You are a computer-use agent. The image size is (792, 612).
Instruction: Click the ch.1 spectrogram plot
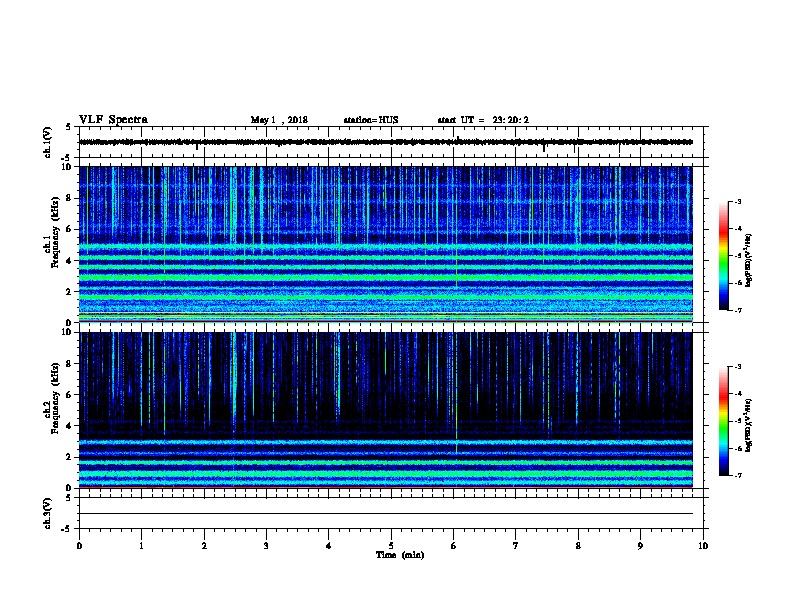click(386, 244)
